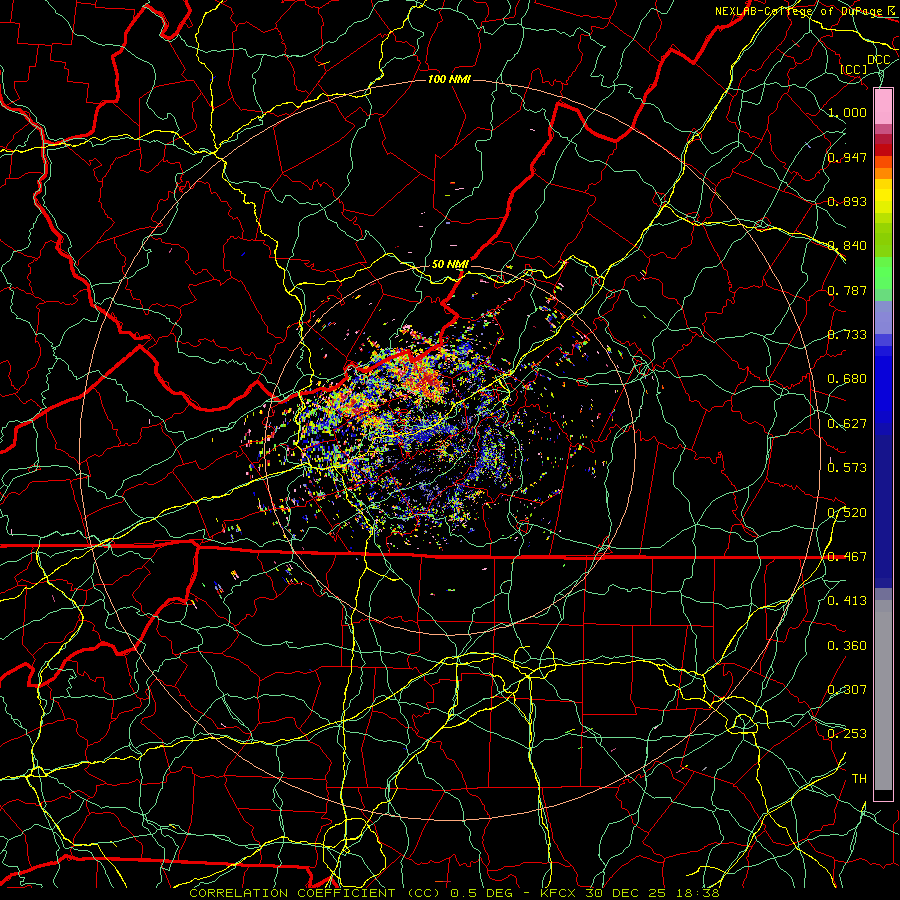
Task: Click the DCC product label
Action: point(878,60)
